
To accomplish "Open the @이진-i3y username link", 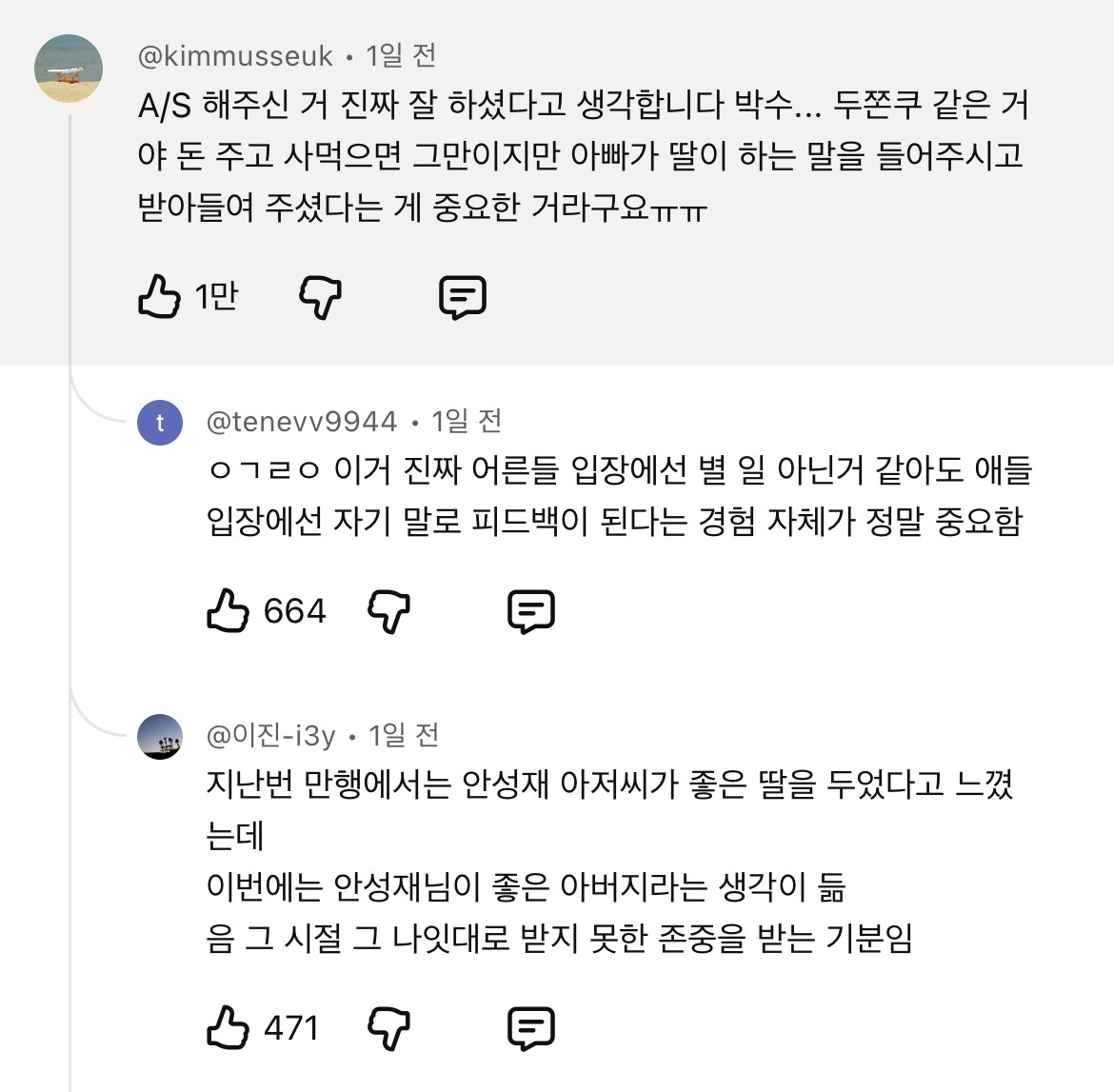I will pyautogui.click(x=270, y=736).
